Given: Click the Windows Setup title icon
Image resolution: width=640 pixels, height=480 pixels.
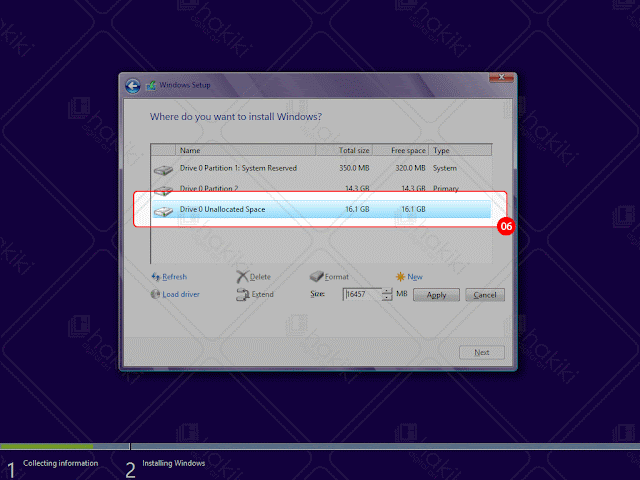Looking at the screenshot, I should pyautogui.click(x=151, y=86).
